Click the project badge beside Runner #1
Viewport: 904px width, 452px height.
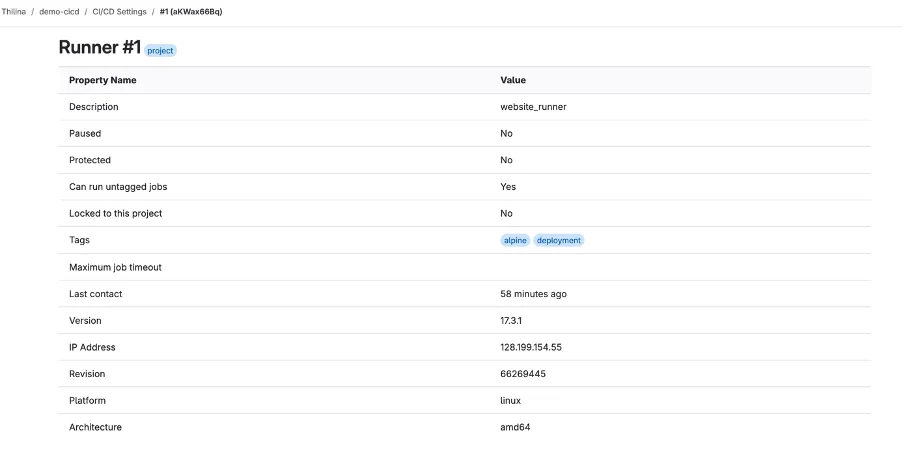coord(160,51)
